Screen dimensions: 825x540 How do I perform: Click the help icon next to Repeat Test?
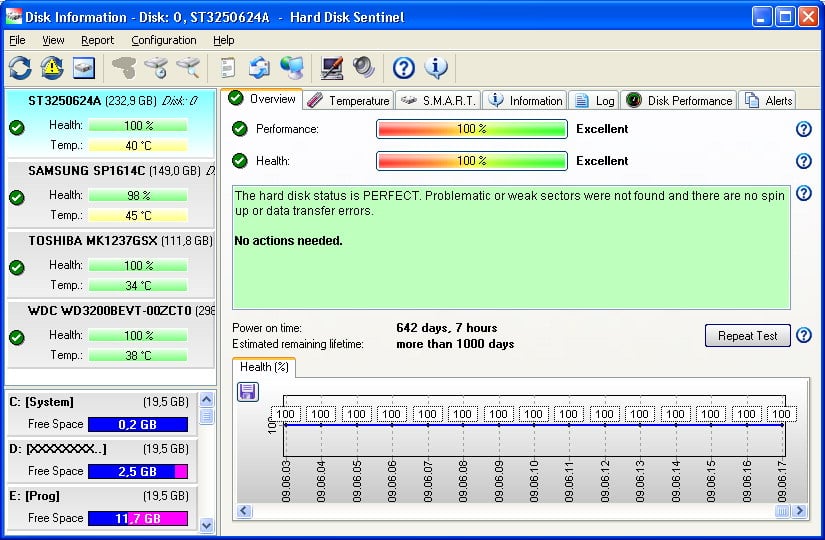tap(803, 336)
